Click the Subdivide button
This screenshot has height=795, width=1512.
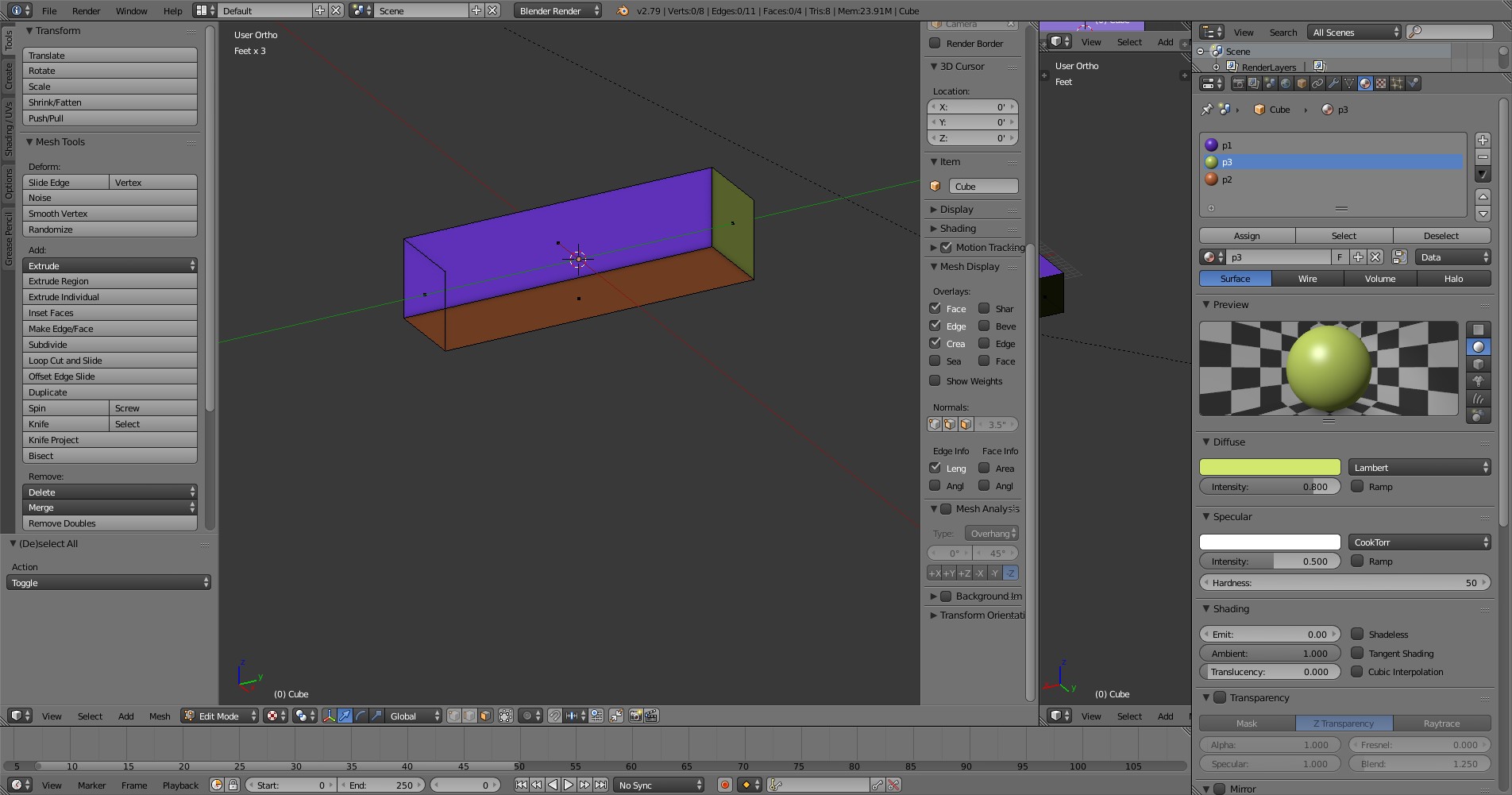pyautogui.click(x=110, y=345)
